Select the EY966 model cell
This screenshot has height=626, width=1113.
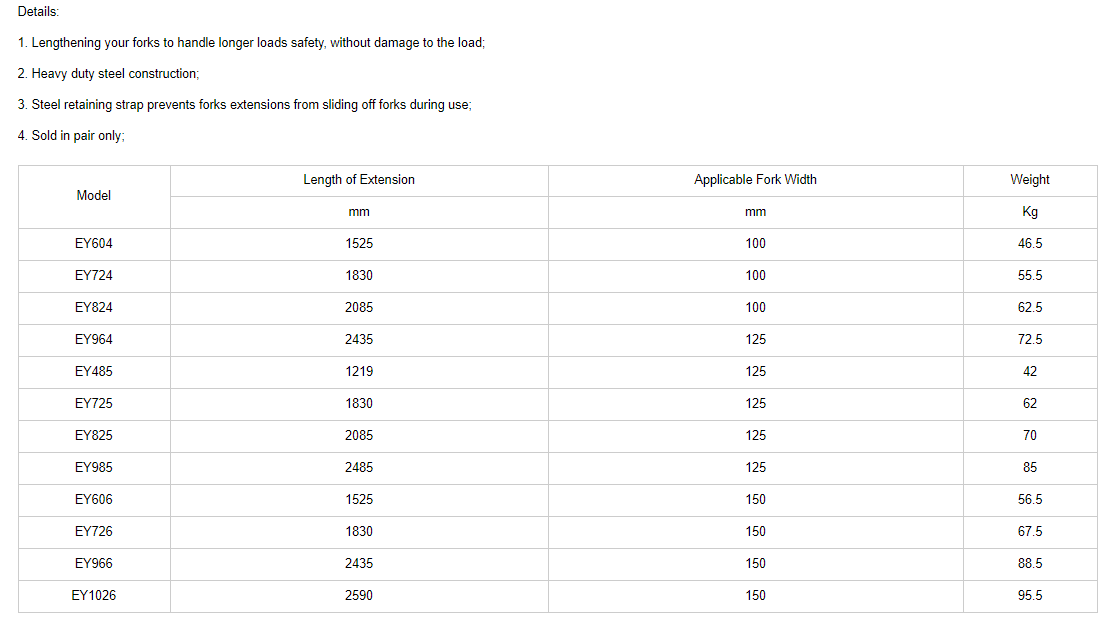tap(94, 564)
